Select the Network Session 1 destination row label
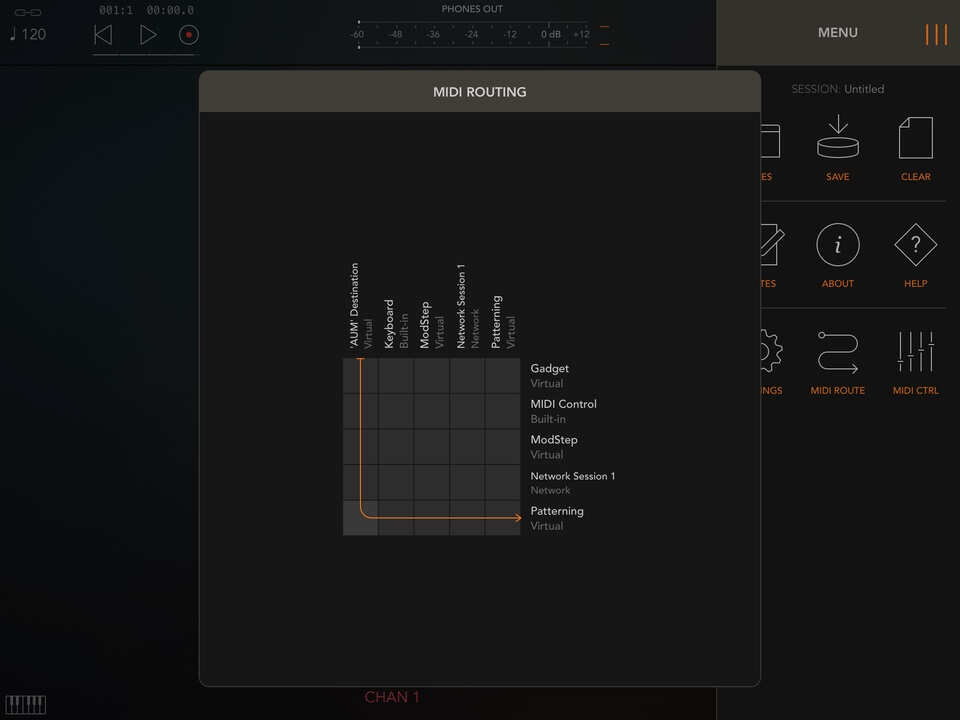The width and height of the screenshot is (960, 720). [x=572, y=482]
